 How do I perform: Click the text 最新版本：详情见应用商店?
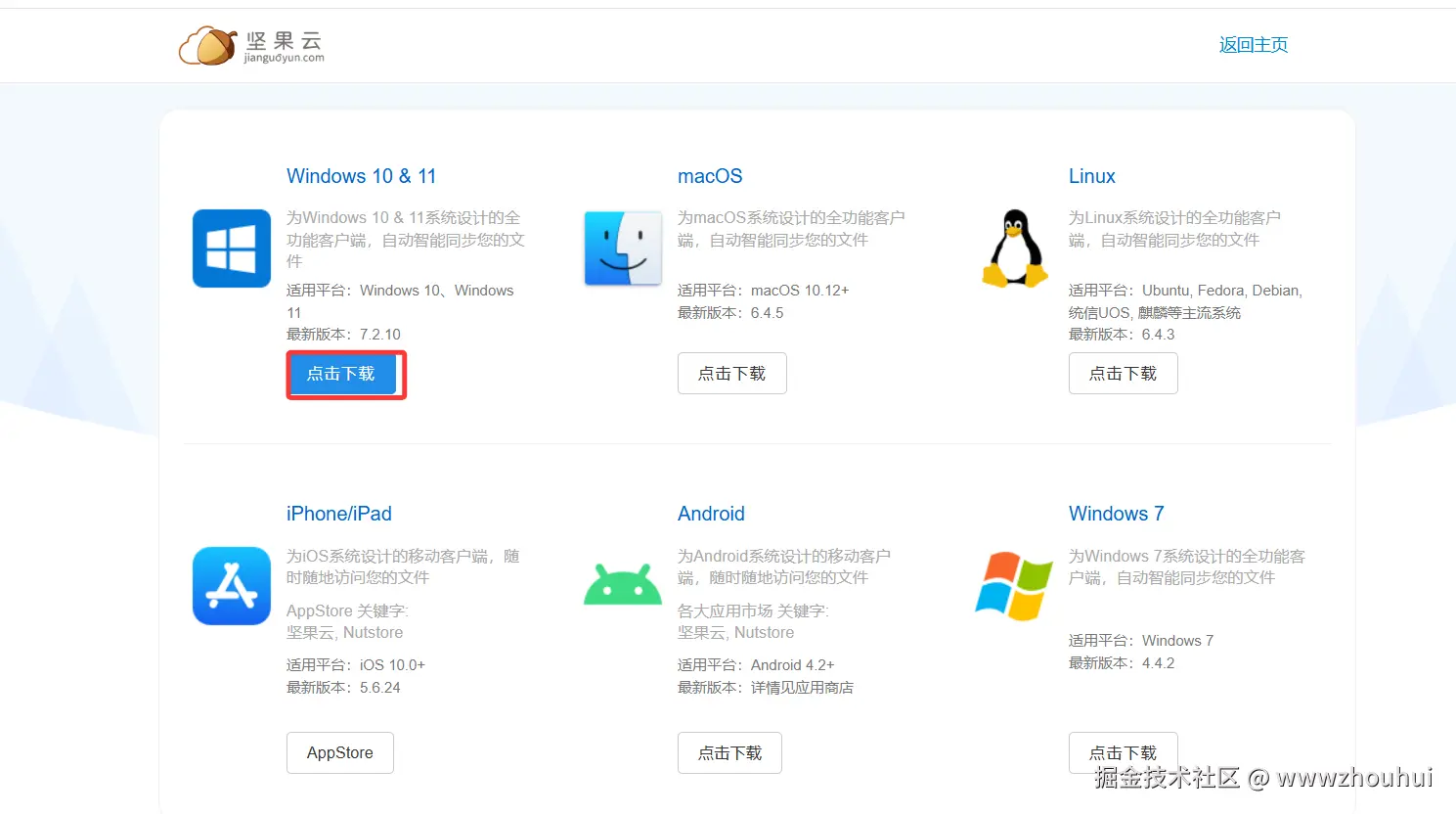(x=766, y=688)
